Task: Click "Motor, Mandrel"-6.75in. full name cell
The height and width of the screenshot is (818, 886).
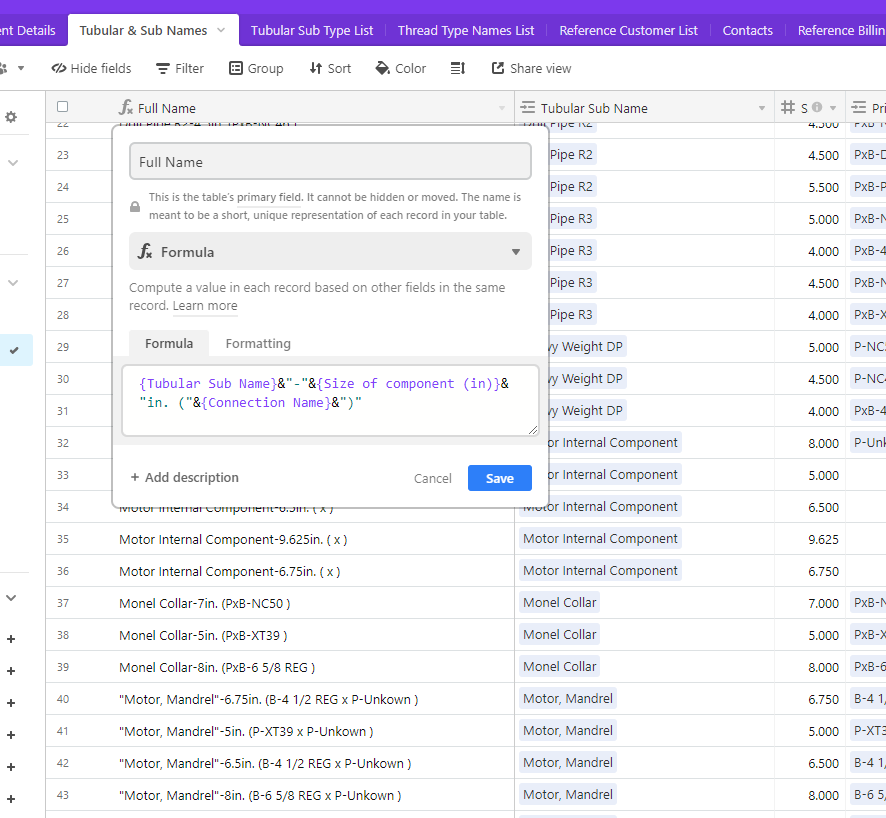Action: point(280,699)
